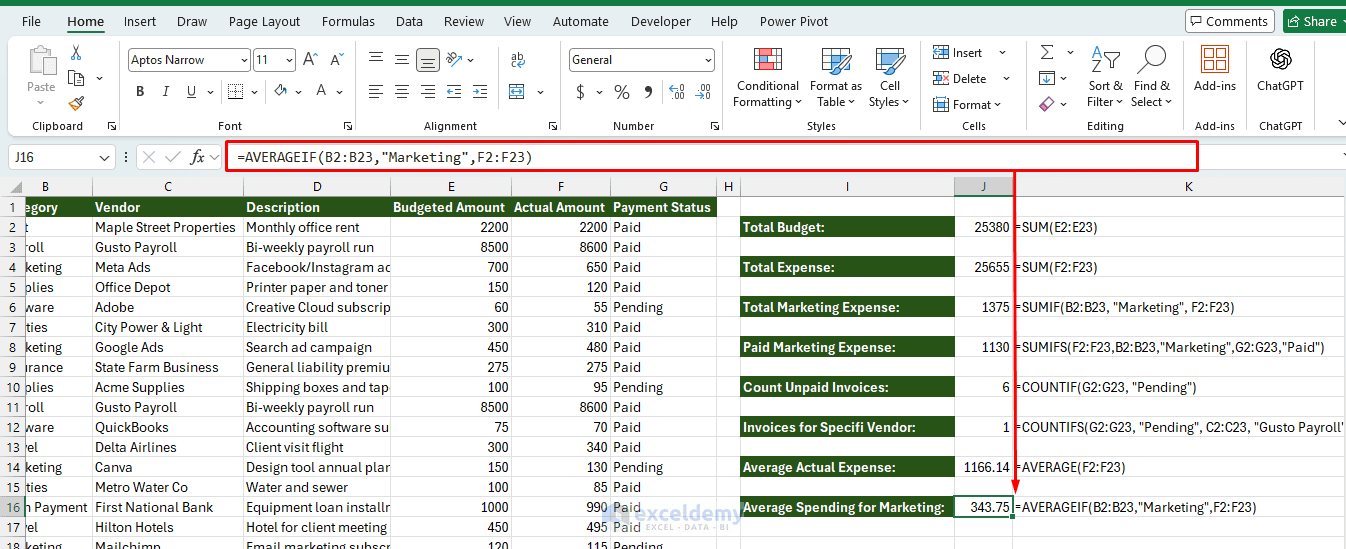Viewport: 1346px width, 549px height.
Task: Click inside the formula bar text
Action: click(712, 157)
